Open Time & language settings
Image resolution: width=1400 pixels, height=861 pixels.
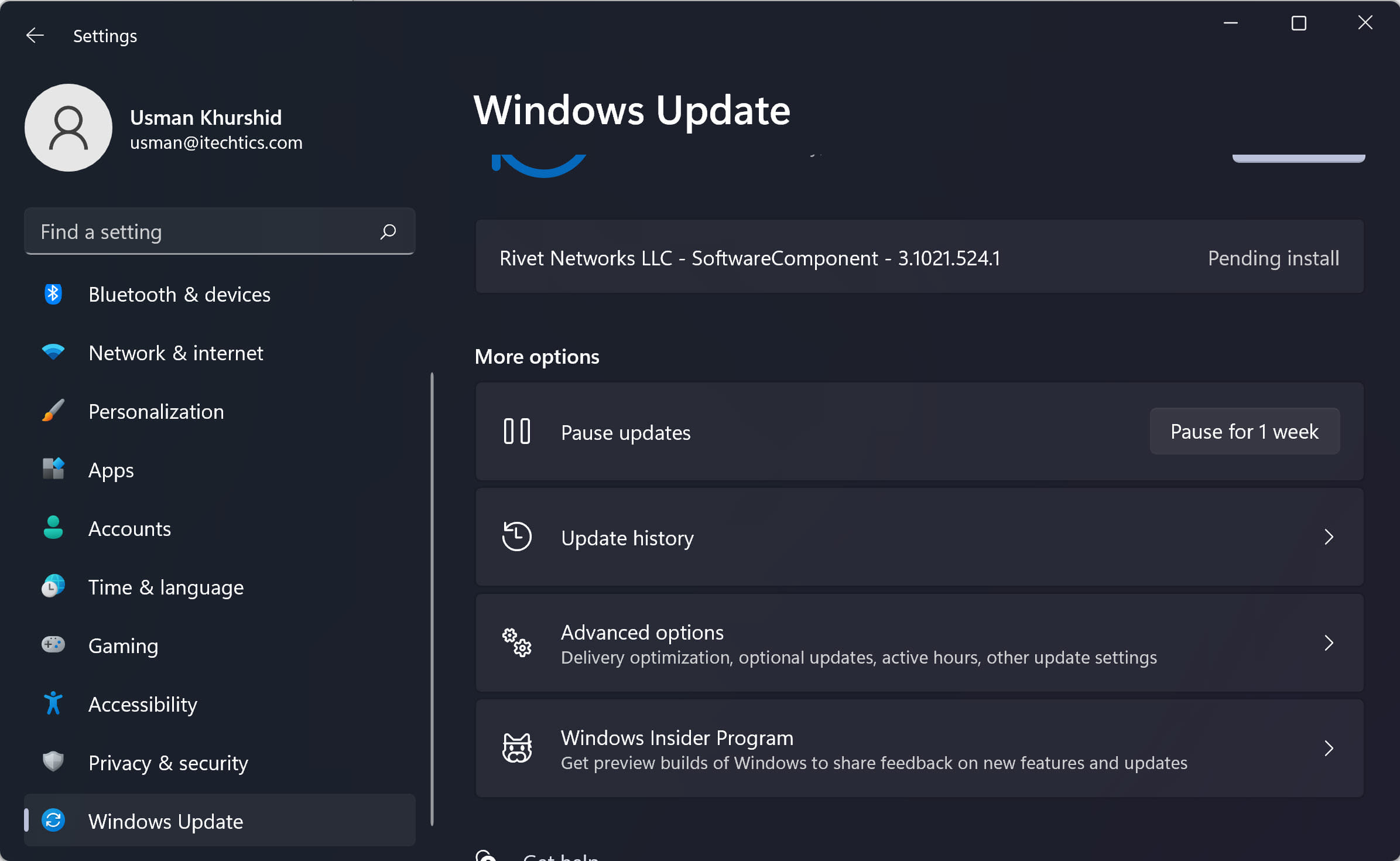click(x=220, y=587)
